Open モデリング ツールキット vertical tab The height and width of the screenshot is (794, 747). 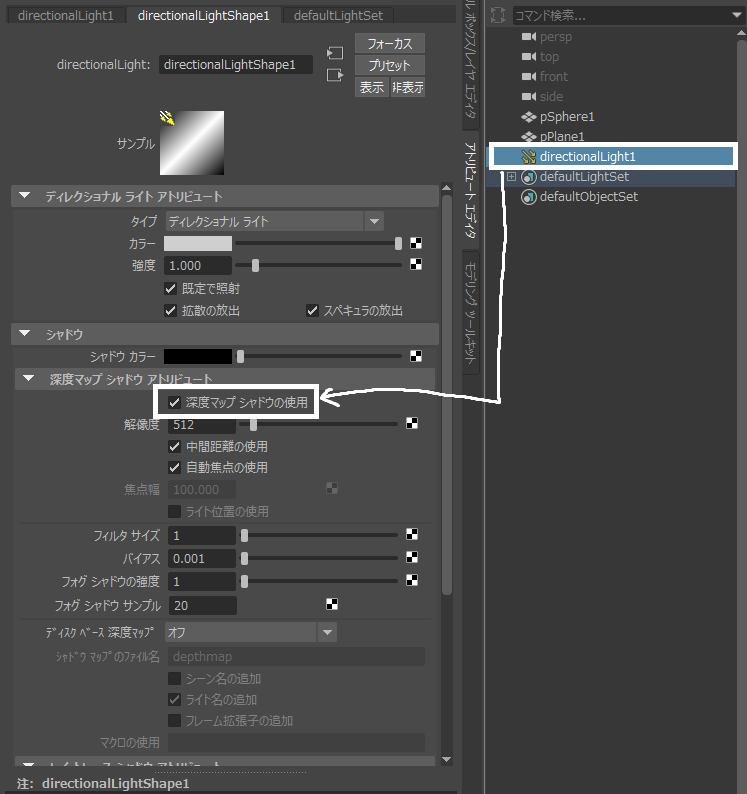[x=470, y=312]
